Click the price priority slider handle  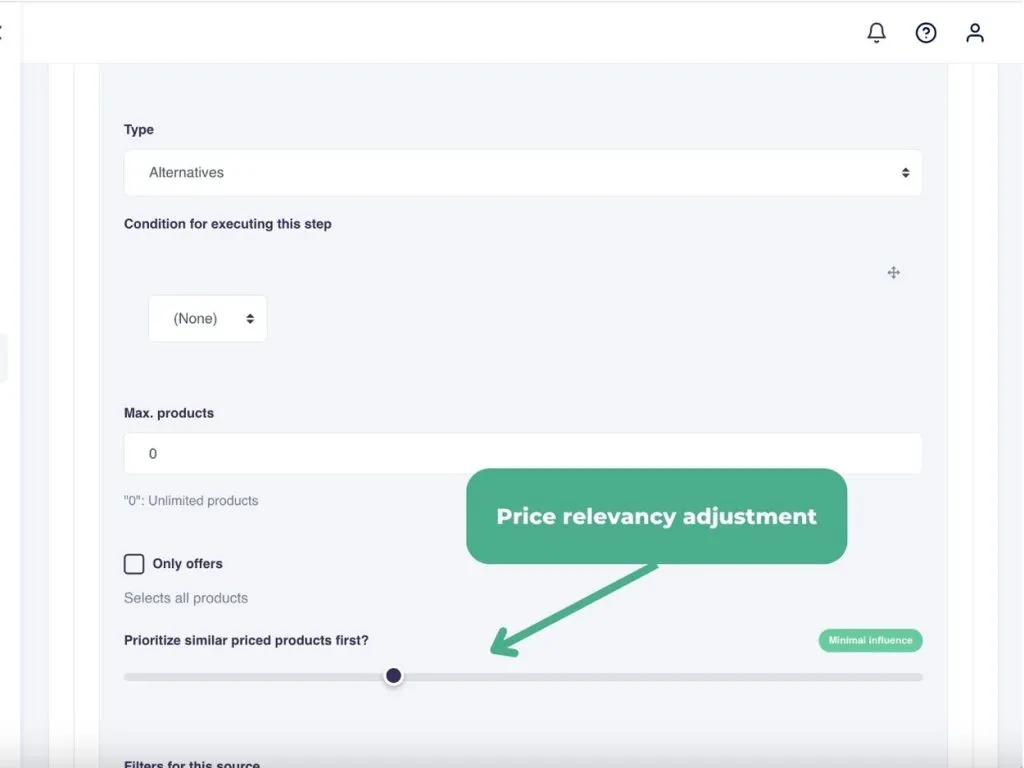click(394, 677)
